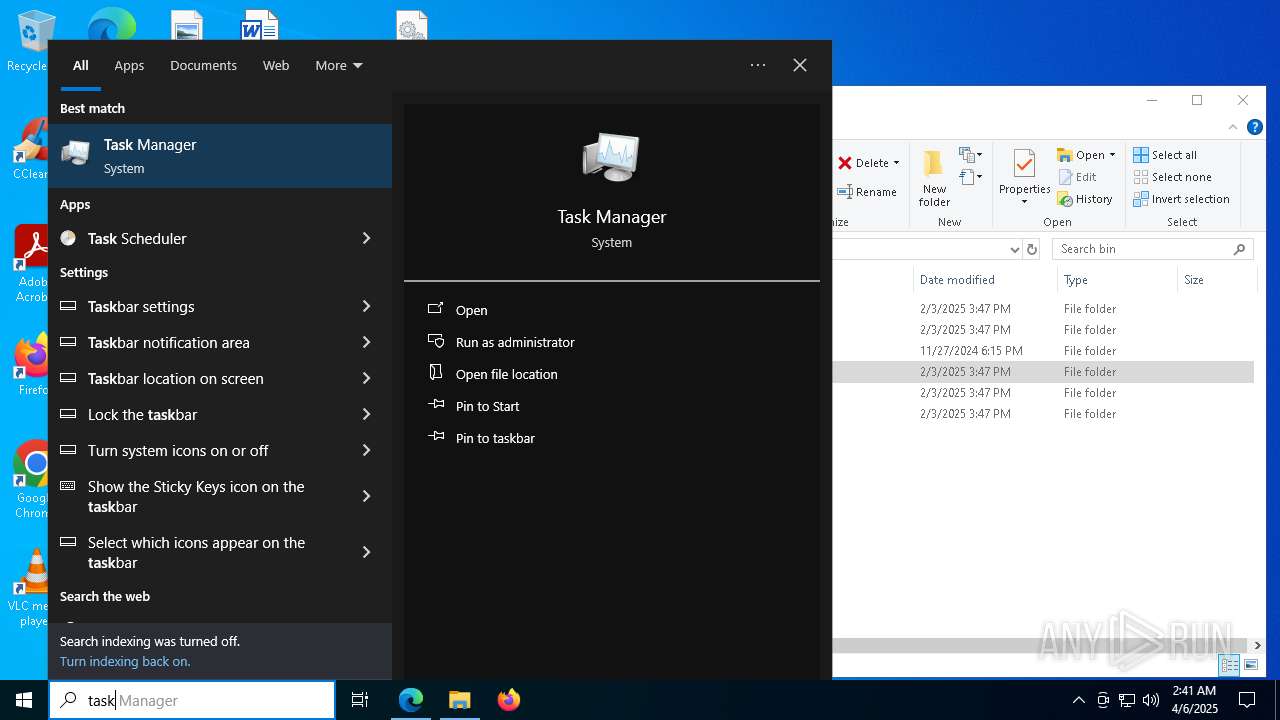Open Explorer address bar history dropdown
The height and width of the screenshot is (720, 1280).
(x=1014, y=249)
